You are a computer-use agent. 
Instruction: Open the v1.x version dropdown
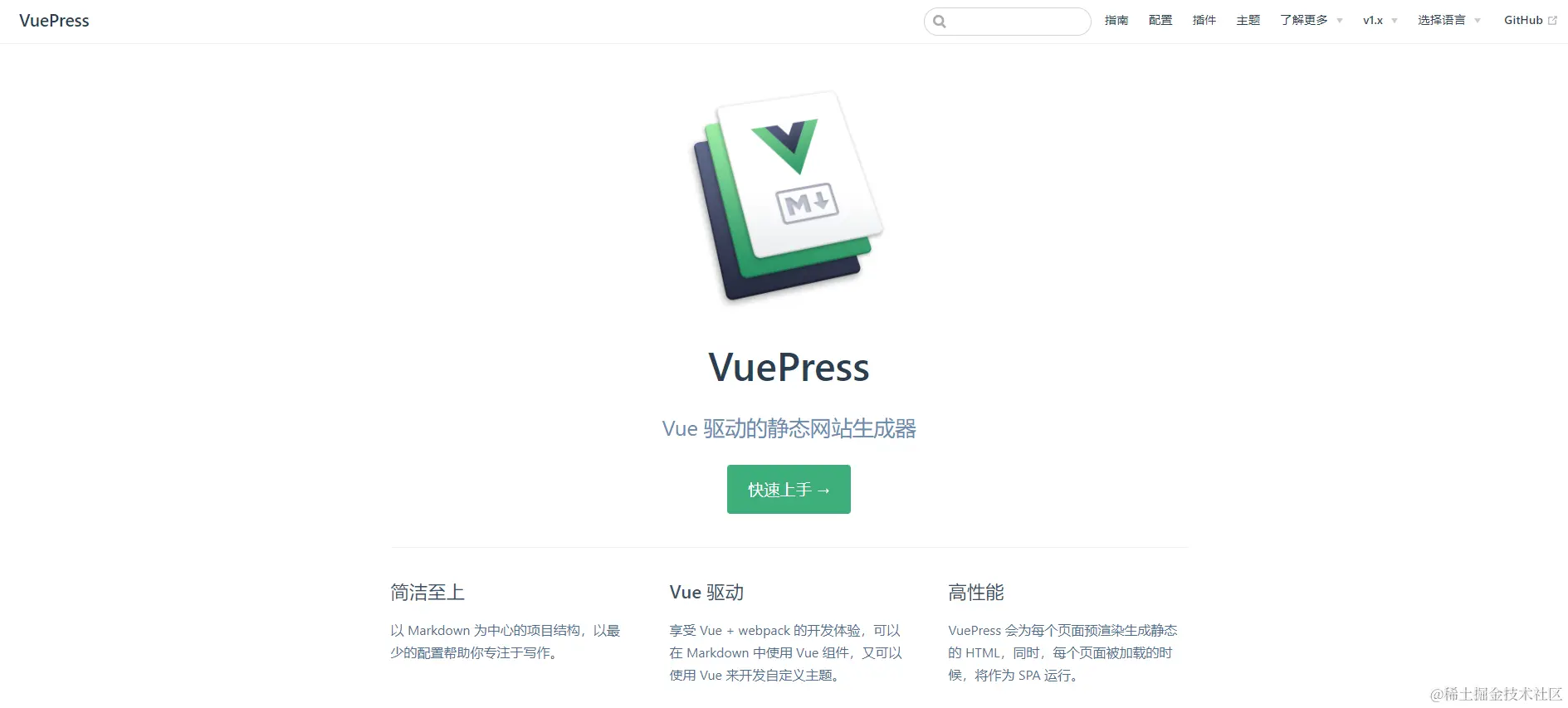(x=1380, y=21)
